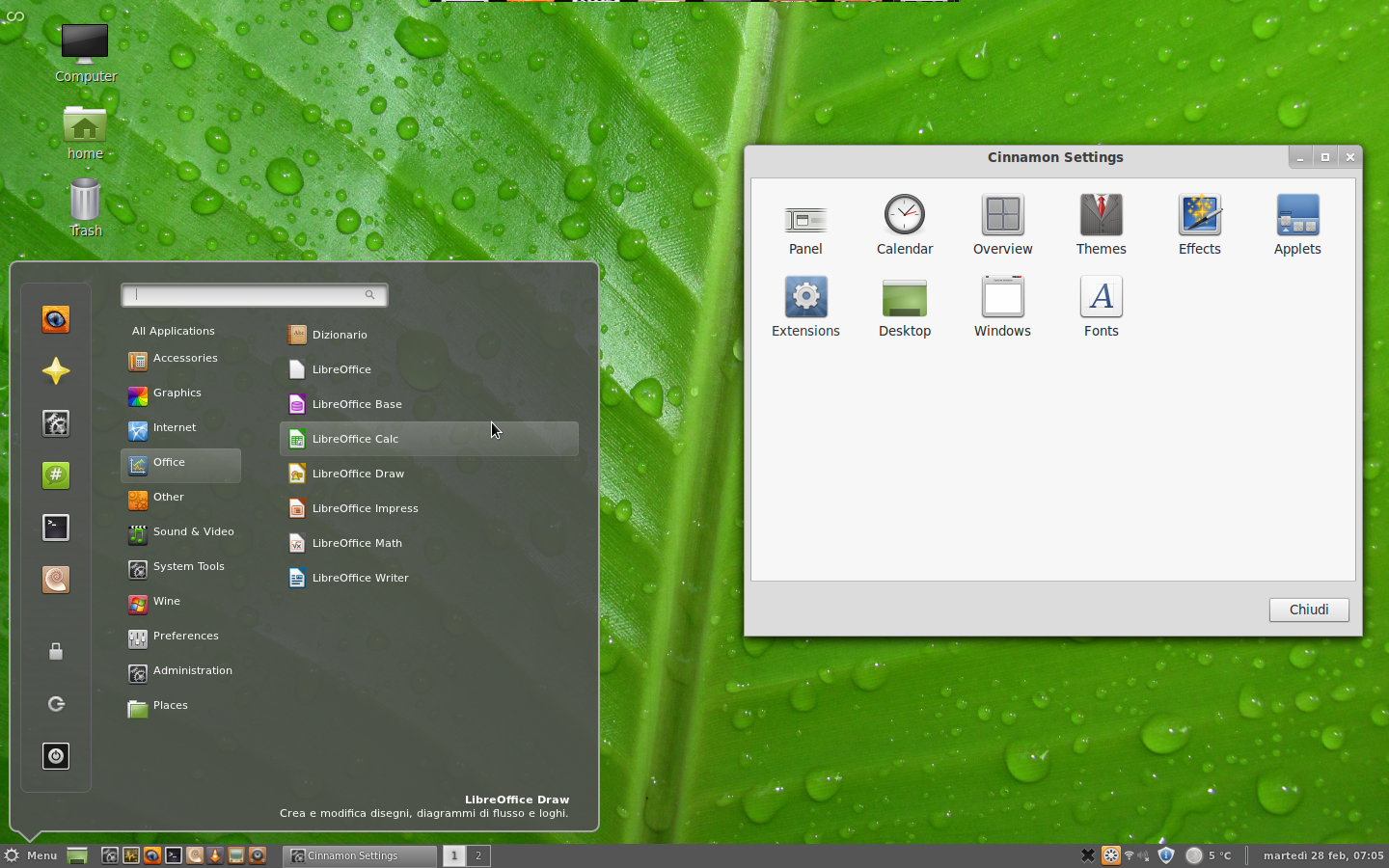Click inside the application search field
Viewport: 1389px width, 868px height.
251,295
